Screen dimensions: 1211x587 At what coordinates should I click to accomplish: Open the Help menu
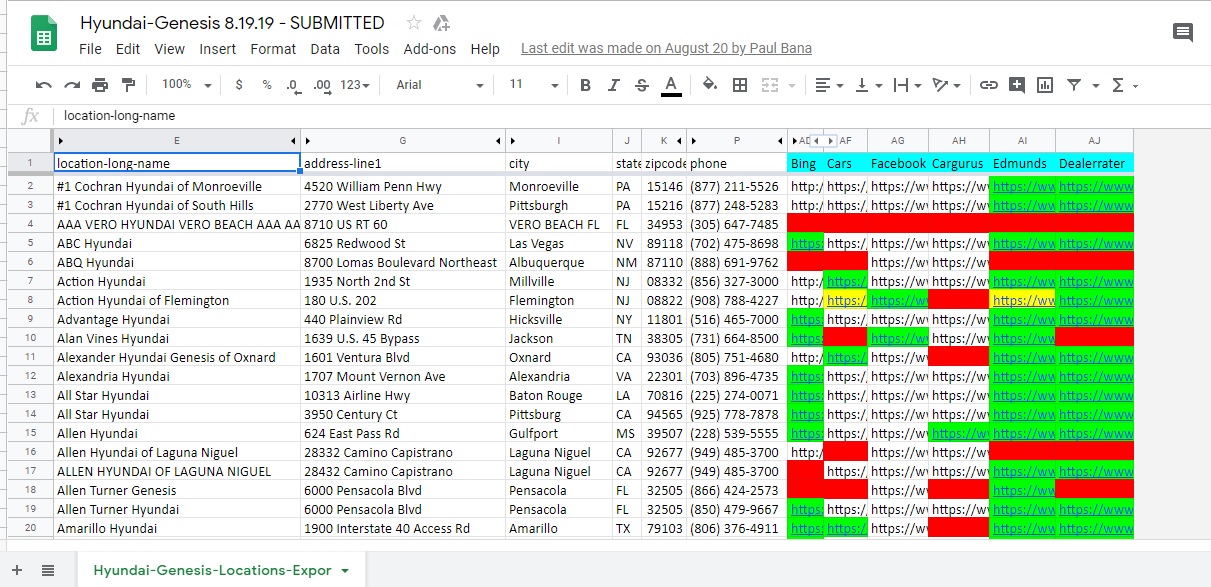[x=485, y=48]
